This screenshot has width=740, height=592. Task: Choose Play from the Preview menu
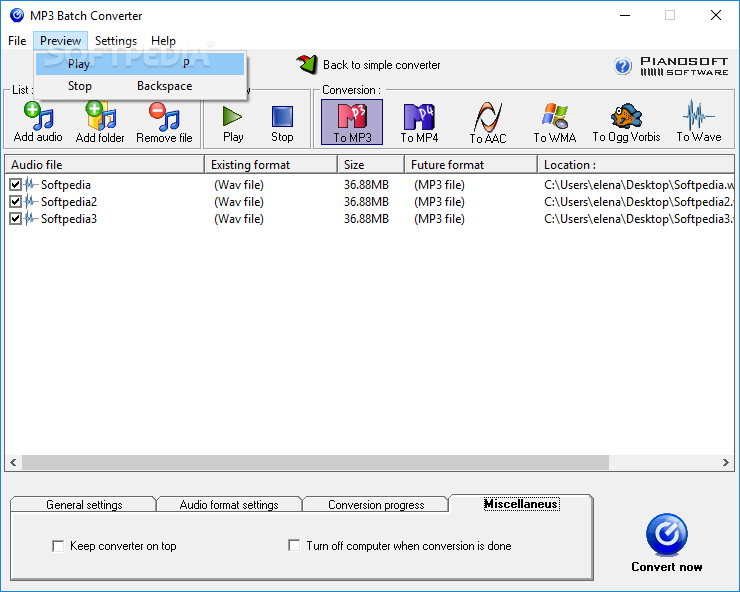[140, 64]
